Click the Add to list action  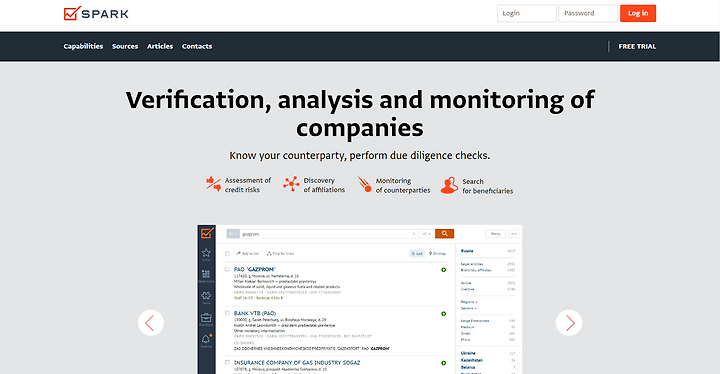[x=248, y=254]
